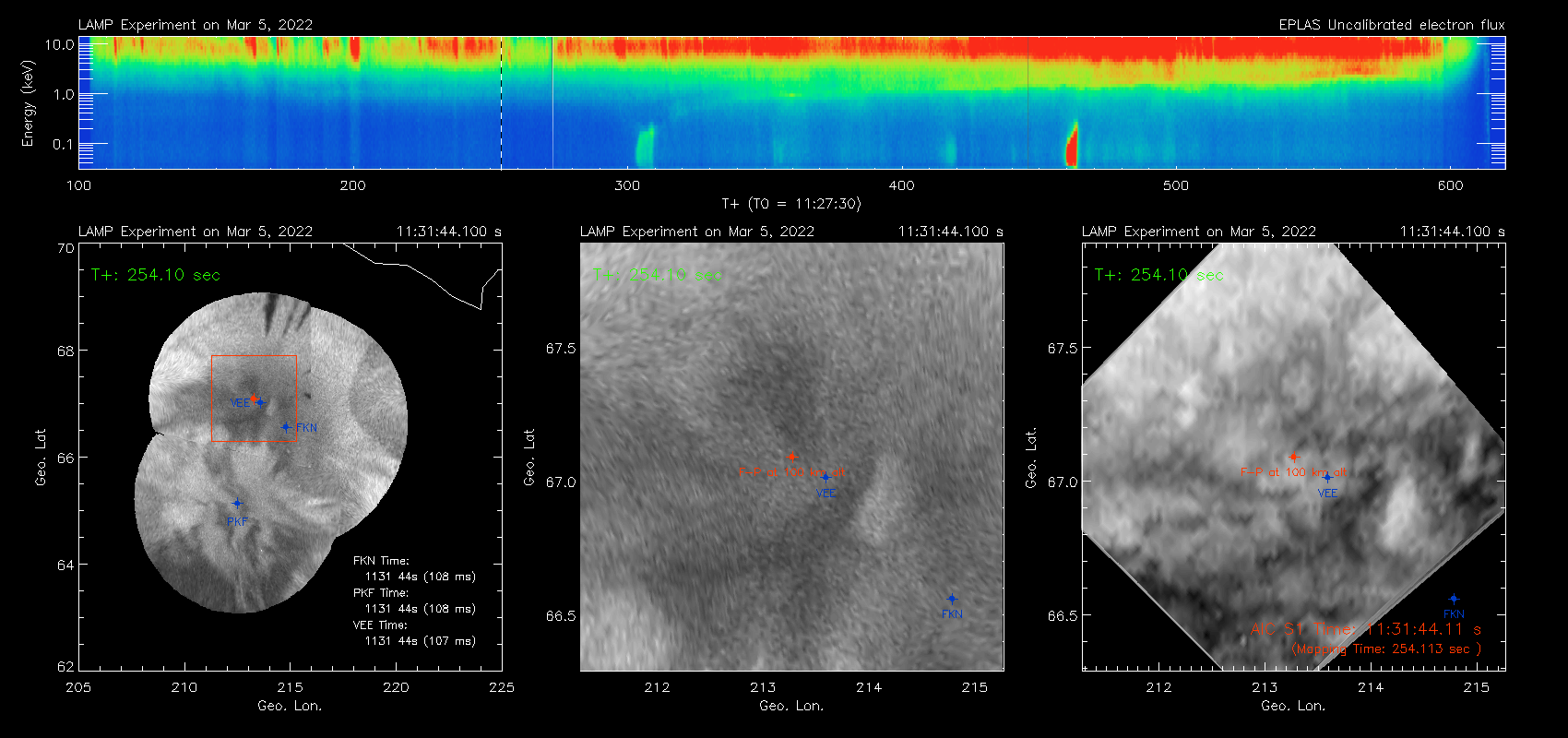Click the '1131 44s (107 ms)' value
The image size is (1568, 738).
point(421,641)
